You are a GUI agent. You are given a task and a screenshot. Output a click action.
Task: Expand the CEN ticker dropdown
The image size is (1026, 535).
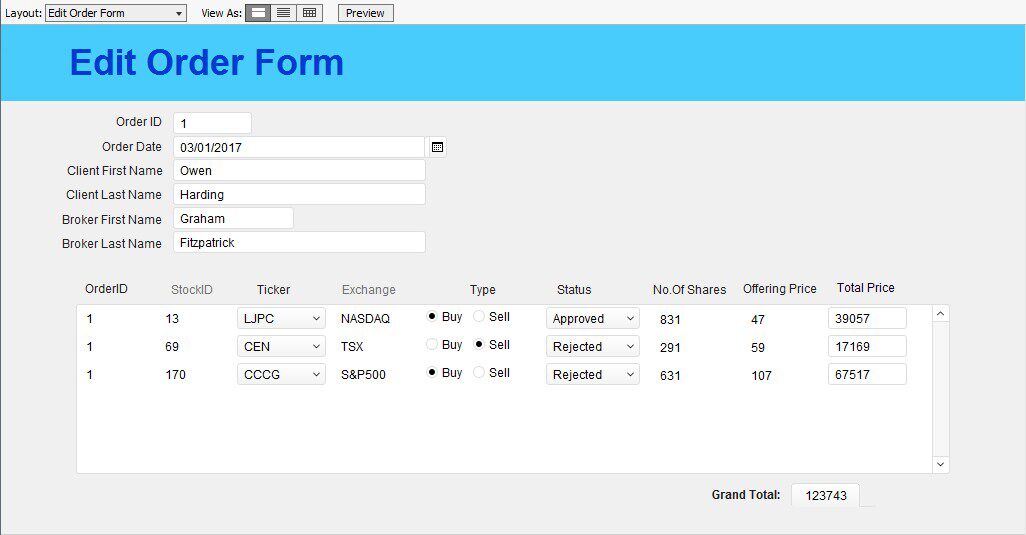(x=316, y=347)
